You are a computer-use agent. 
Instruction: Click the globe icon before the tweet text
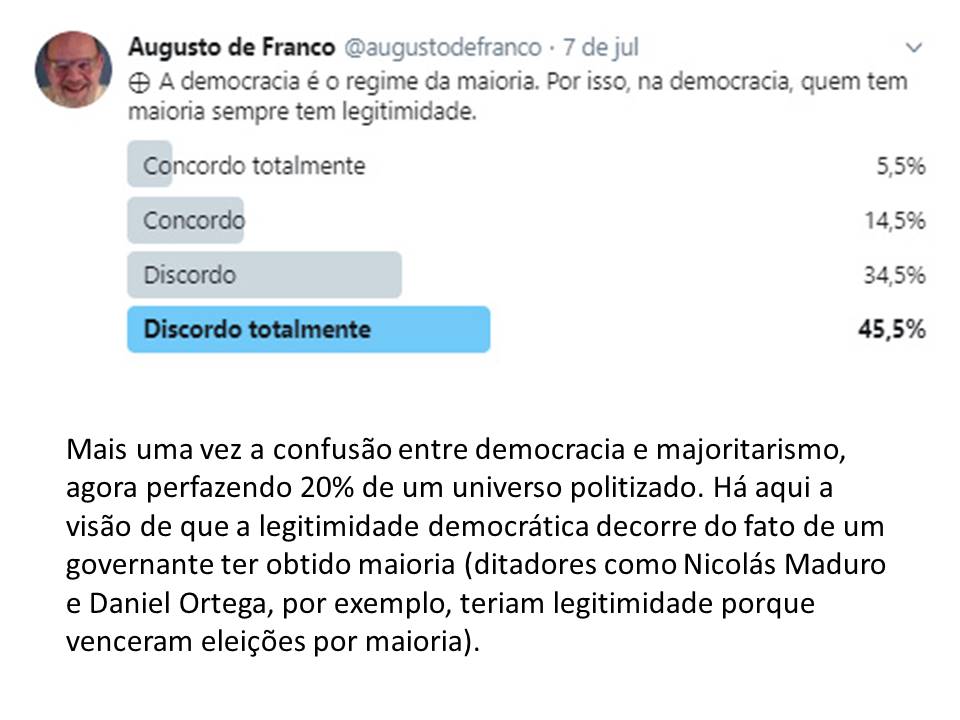tap(139, 83)
